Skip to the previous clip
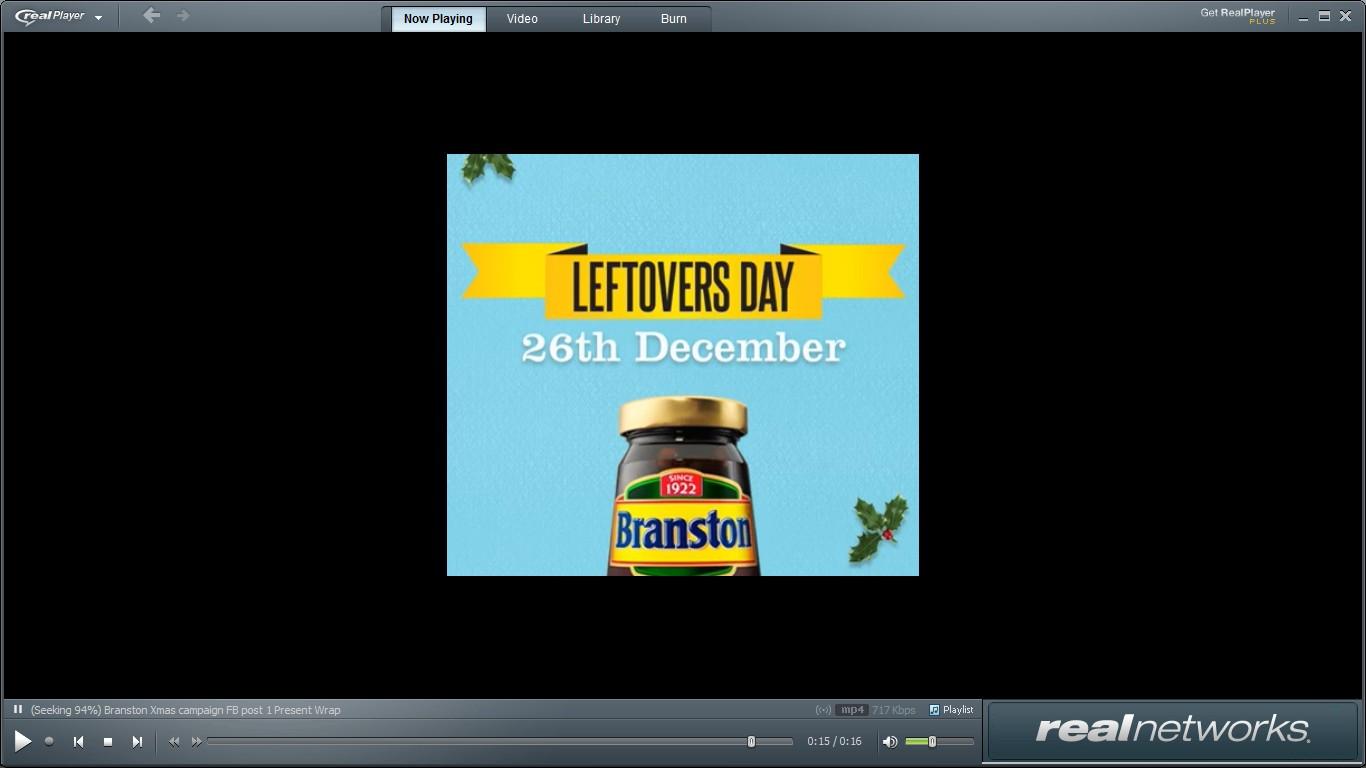1366x768 pixels. [78, 741]
